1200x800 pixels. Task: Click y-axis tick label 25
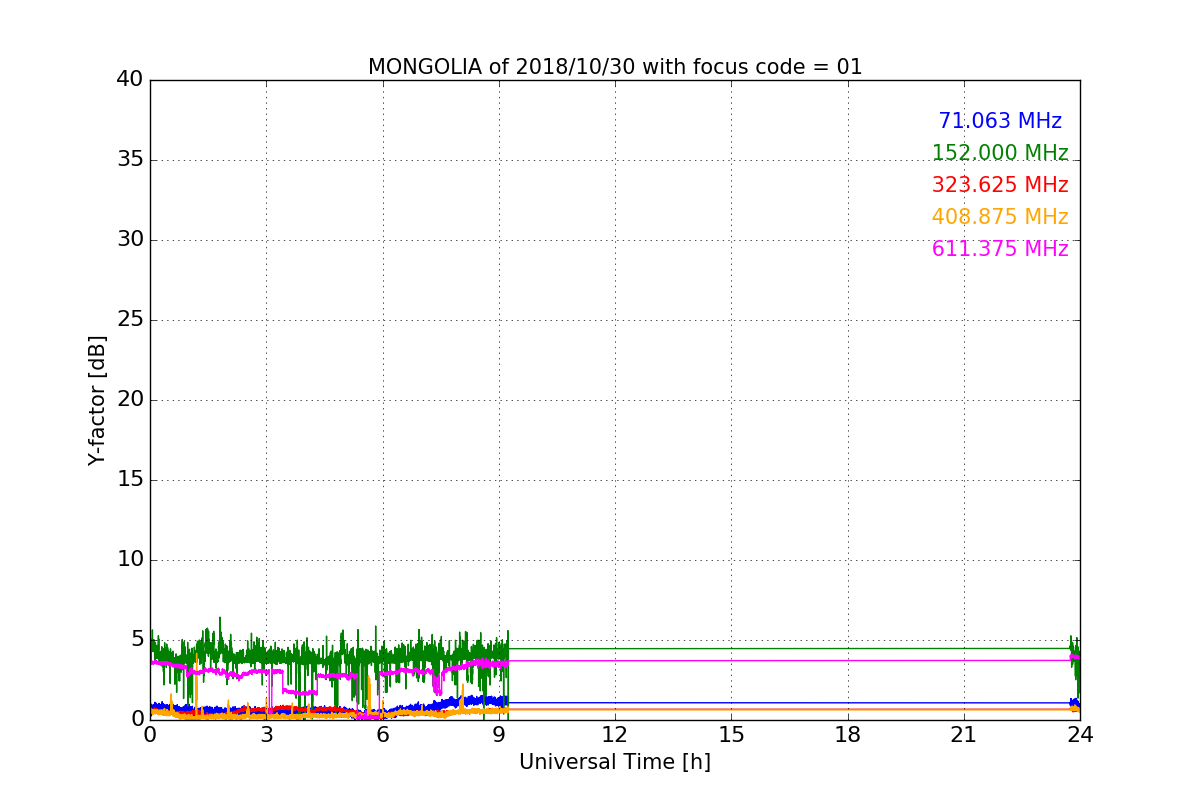point(129,319)
